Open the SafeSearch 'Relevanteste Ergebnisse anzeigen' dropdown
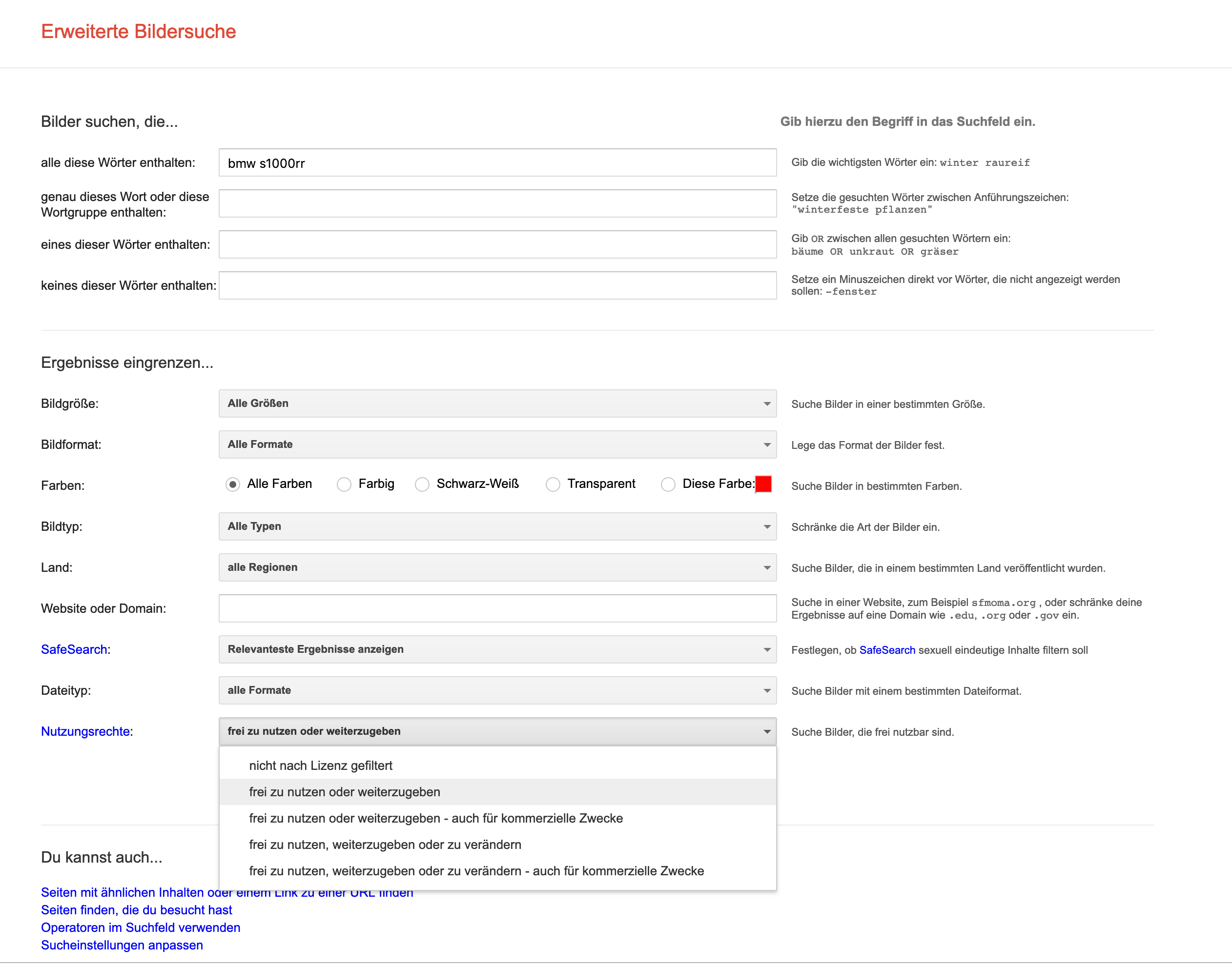Viewport: 1232px width, 967px height. pyautogui.click(x=497, y=649)
